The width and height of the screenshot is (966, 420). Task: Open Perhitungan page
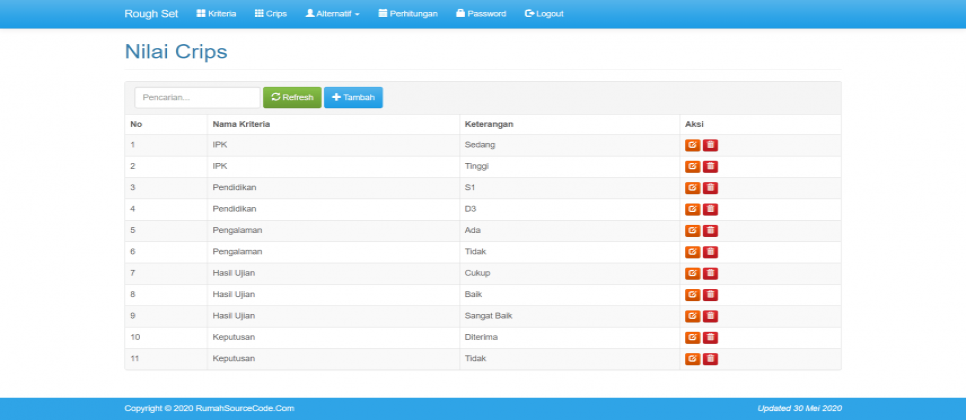point(408,14)
